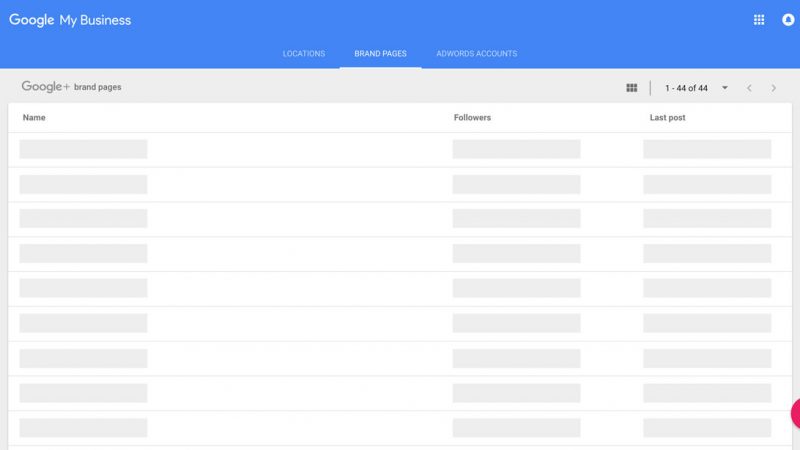Screen dimensions: 800x450
Task: Select the fifth brand page row's name
Action: click(83, 288)
